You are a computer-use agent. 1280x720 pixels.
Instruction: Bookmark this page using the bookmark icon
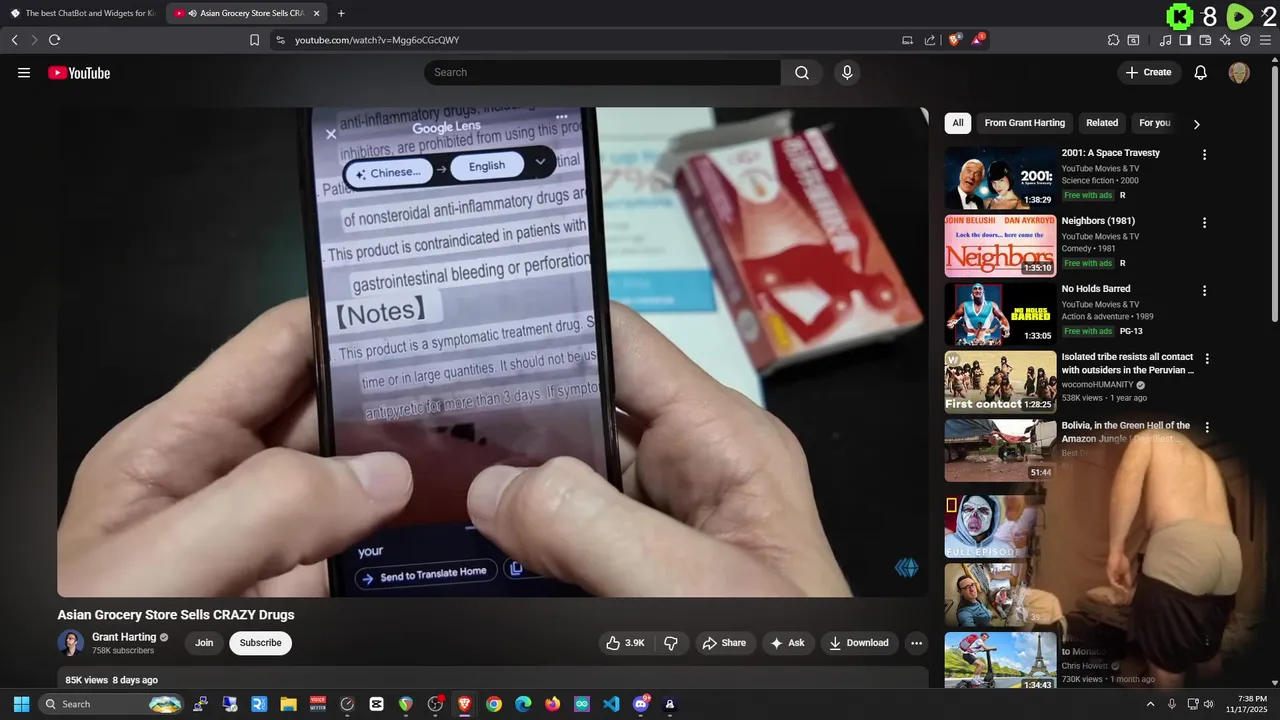point(254,40)
